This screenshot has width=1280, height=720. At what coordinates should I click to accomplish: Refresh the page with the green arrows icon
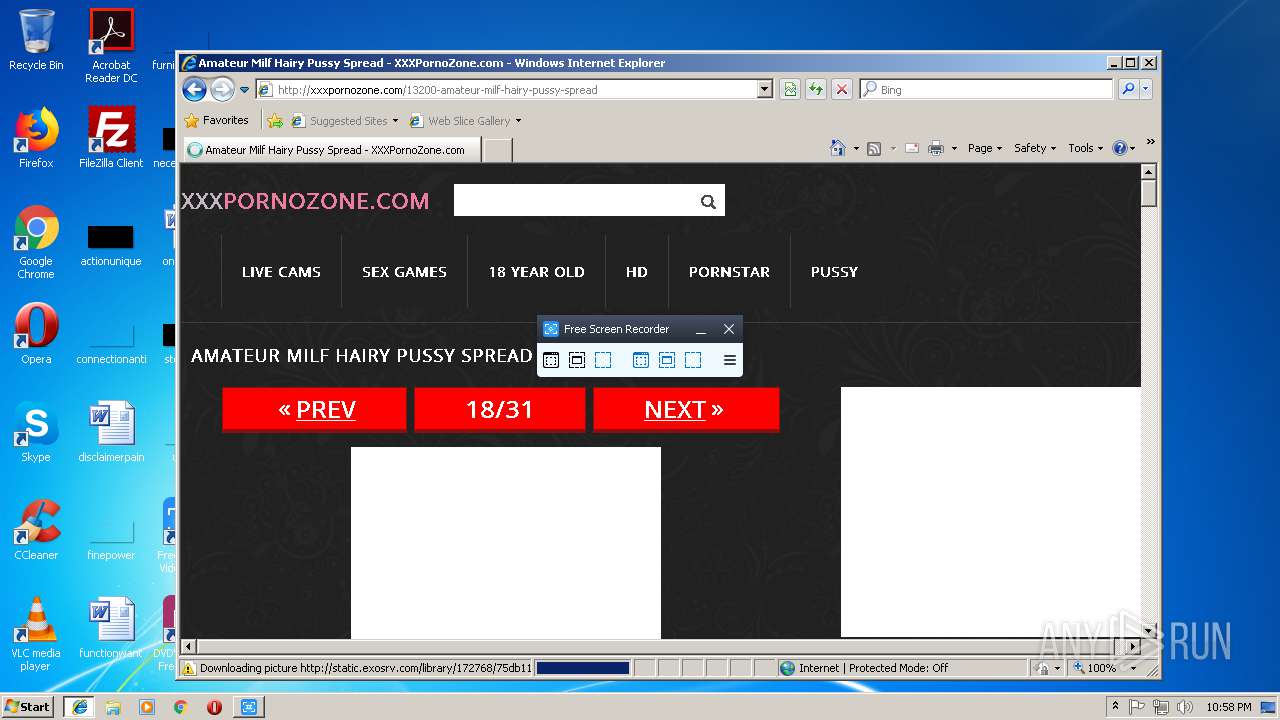[x=816, y=90]
